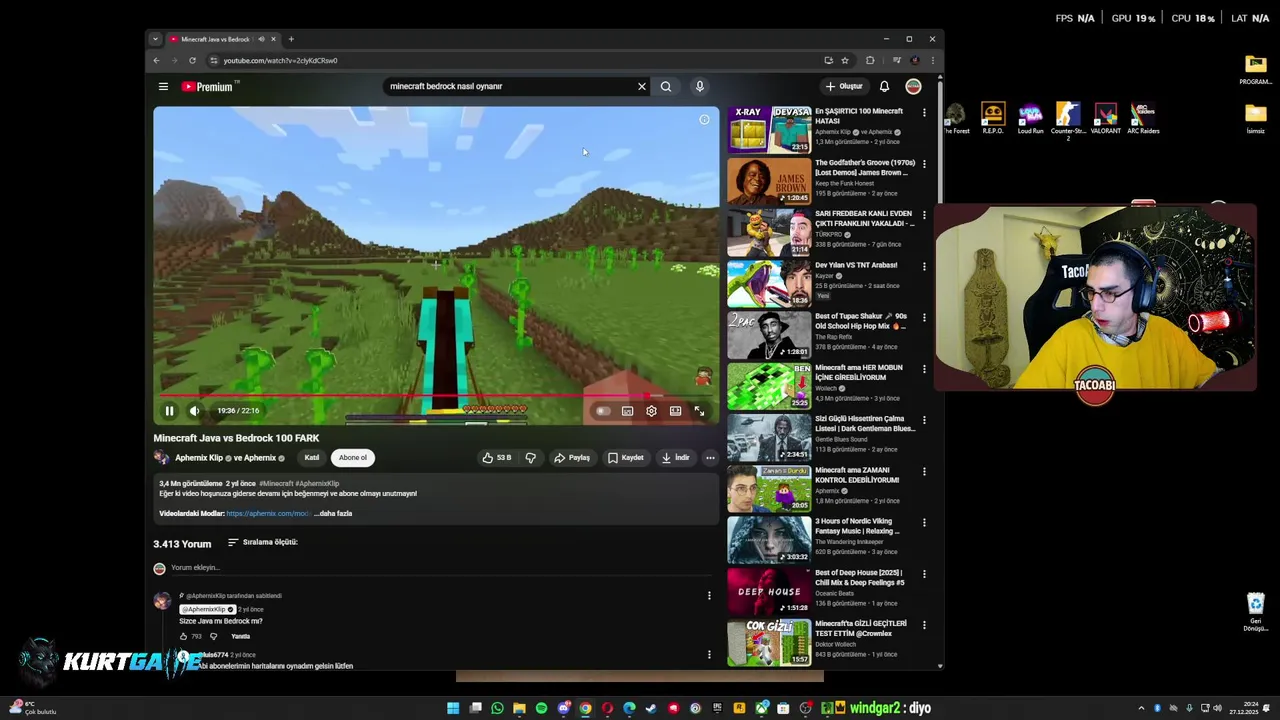
Task: Open Chrome tab search dropdown arrow
Action: click(x=155, y=39)
